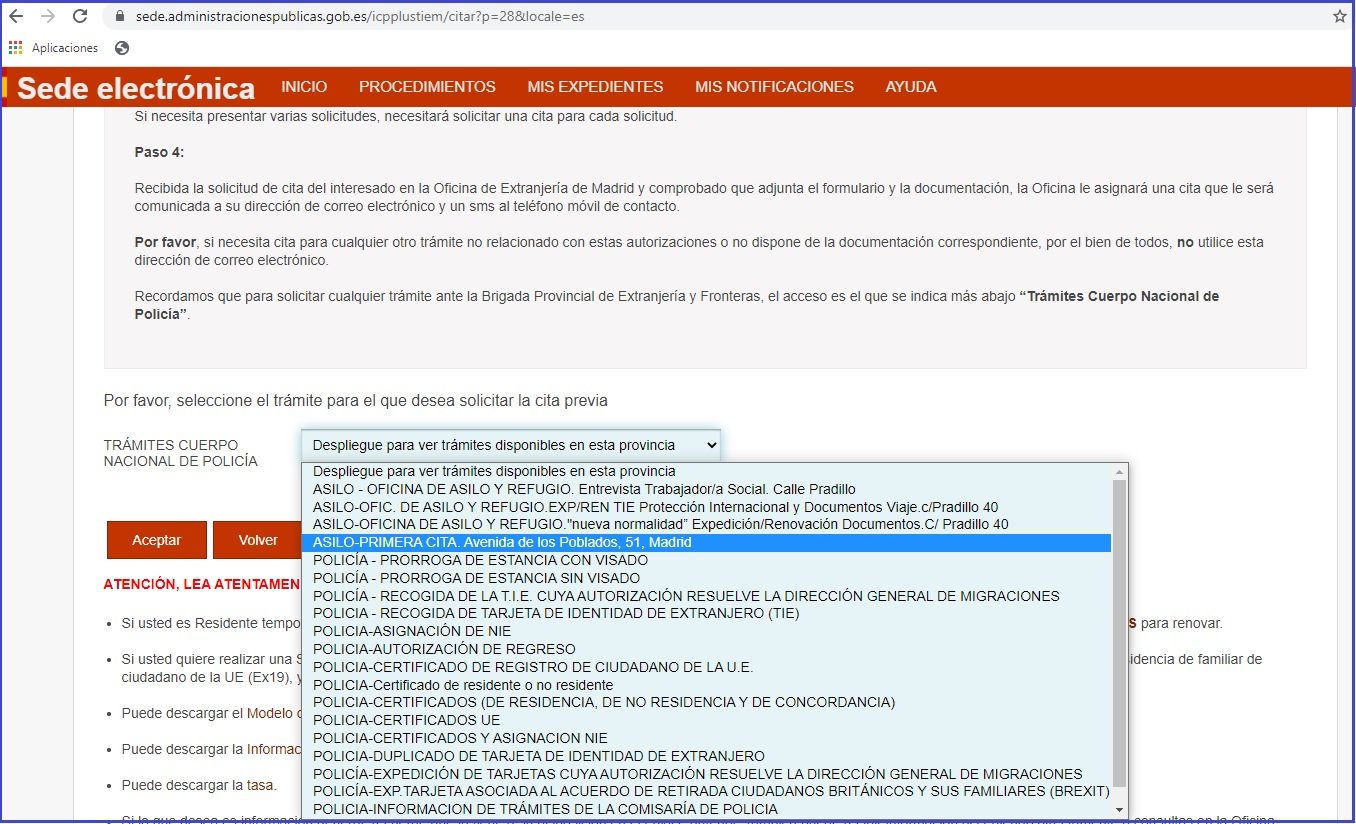Reload the current page

(79, 16)
